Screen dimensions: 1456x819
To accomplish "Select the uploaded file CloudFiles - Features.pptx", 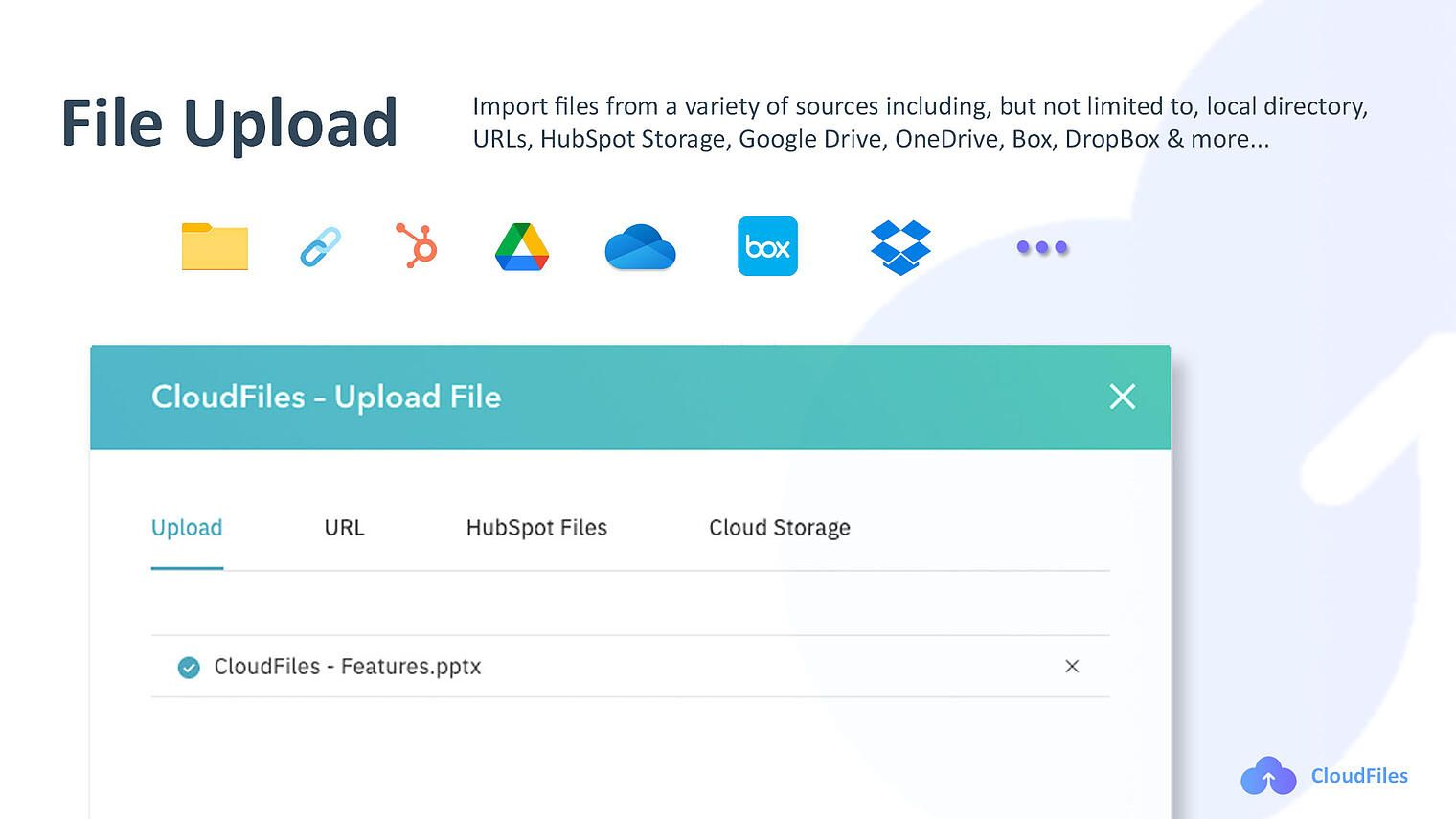I will (349, 667).
